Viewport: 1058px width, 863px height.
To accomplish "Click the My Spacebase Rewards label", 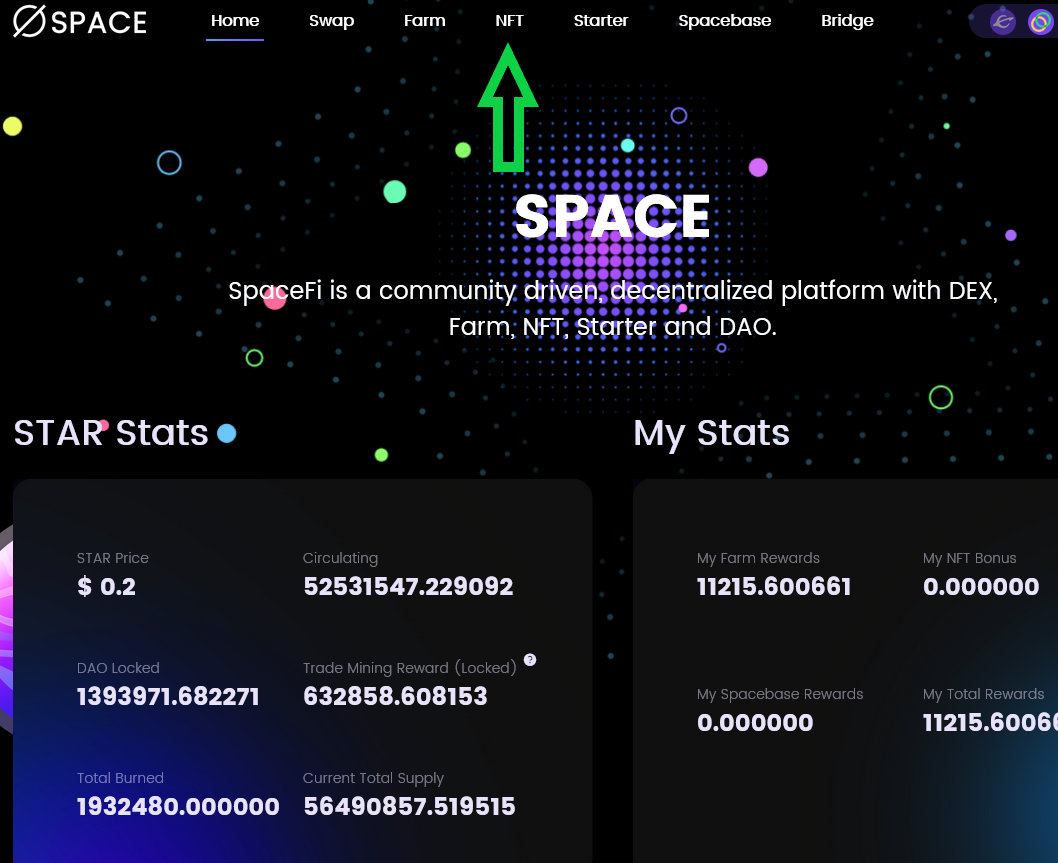I will coord(780,694).
